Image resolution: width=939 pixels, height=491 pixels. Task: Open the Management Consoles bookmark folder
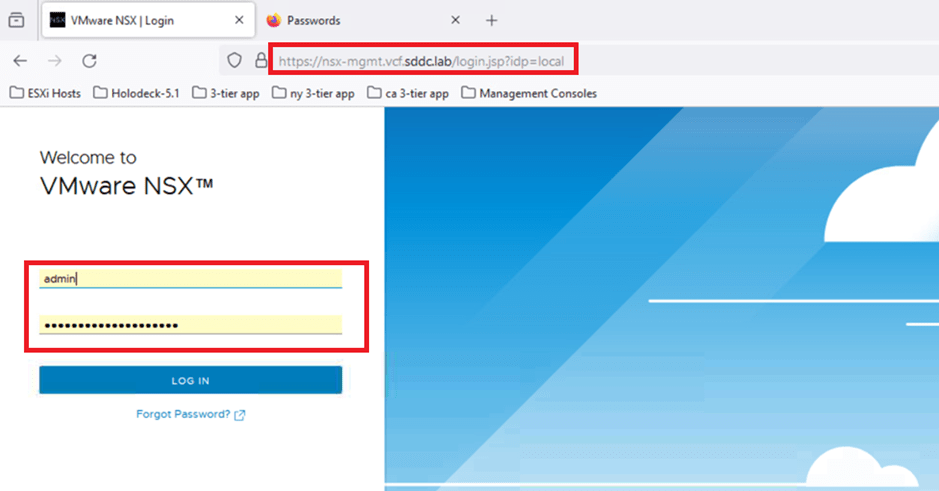click(x=528, y=93)
